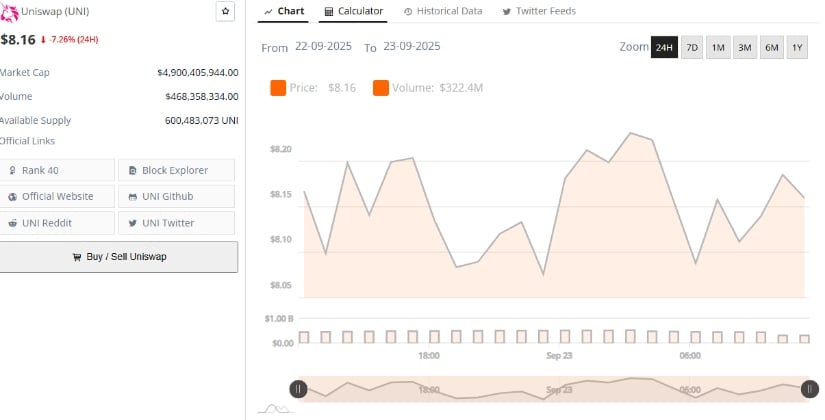
Task: Open the UNI Github link
Action: (x=176, y=197)
